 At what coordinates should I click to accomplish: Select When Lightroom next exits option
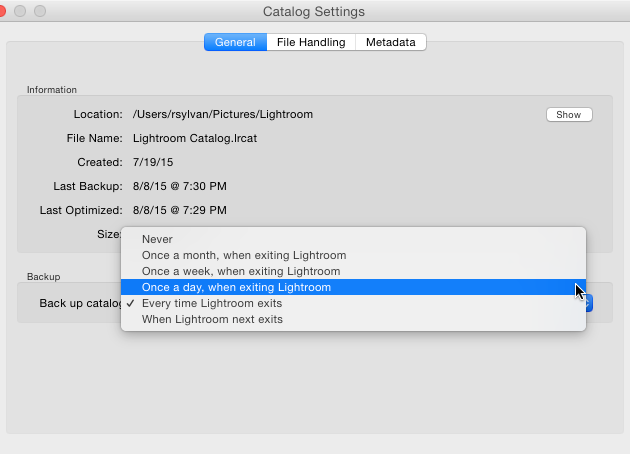(353, 319)
